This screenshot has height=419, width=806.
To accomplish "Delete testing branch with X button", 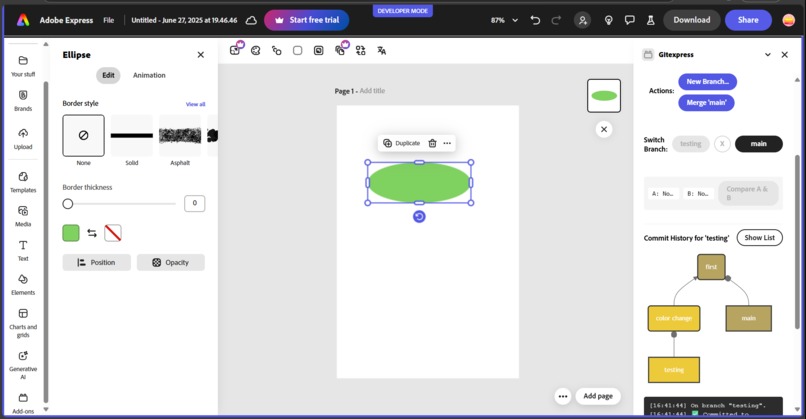I will tap(722, 144).
